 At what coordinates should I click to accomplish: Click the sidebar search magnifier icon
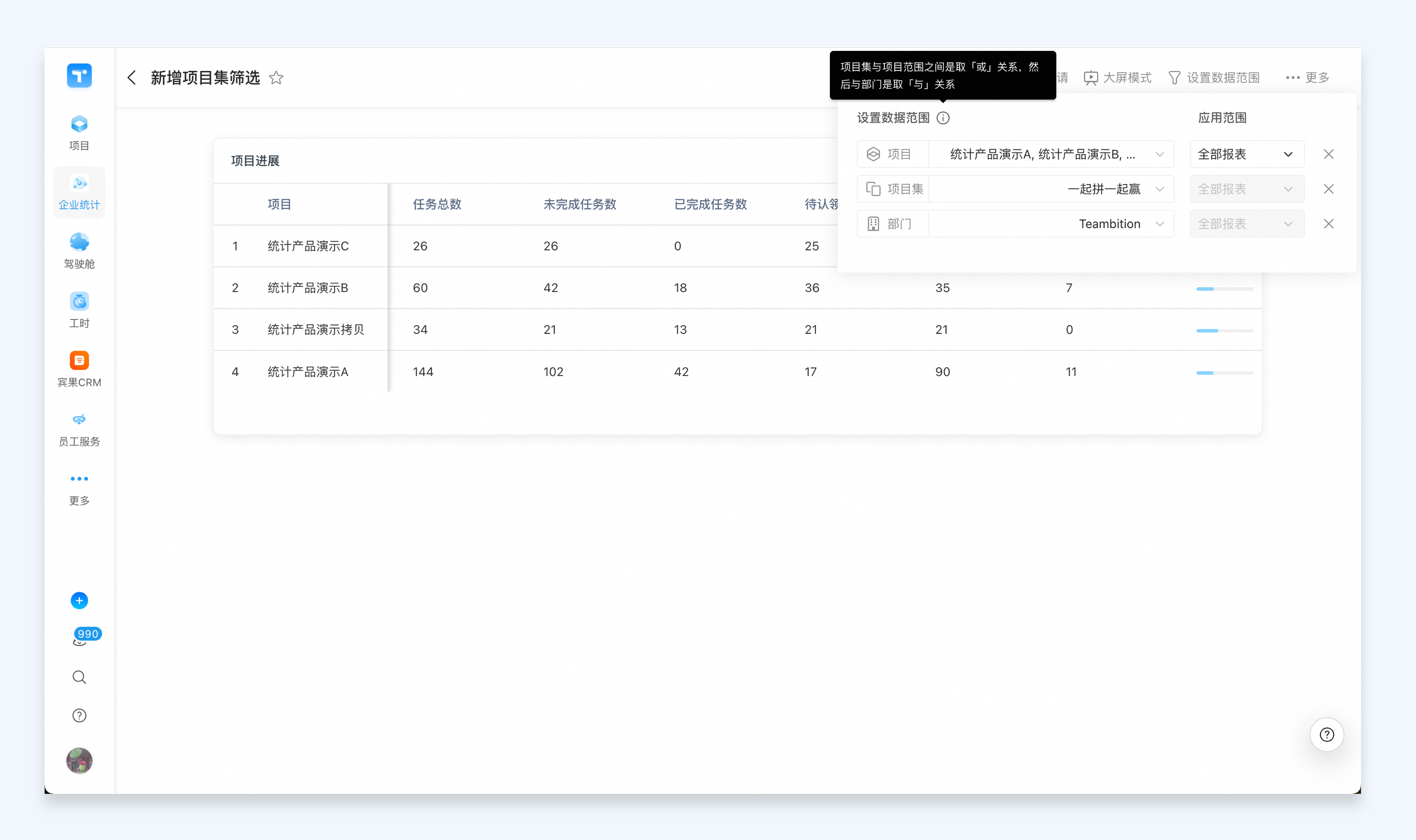click(x=79, y=678)
